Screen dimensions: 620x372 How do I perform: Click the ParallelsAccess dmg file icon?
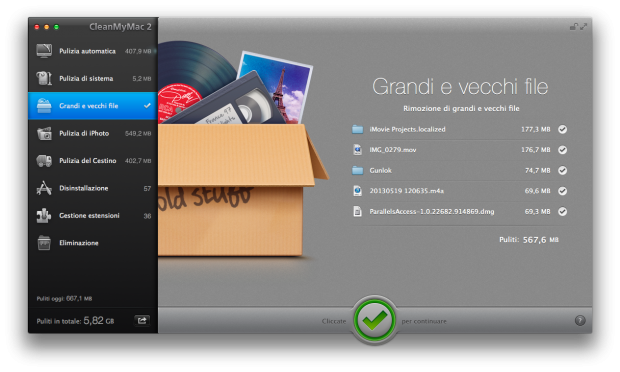click(357, 211)
